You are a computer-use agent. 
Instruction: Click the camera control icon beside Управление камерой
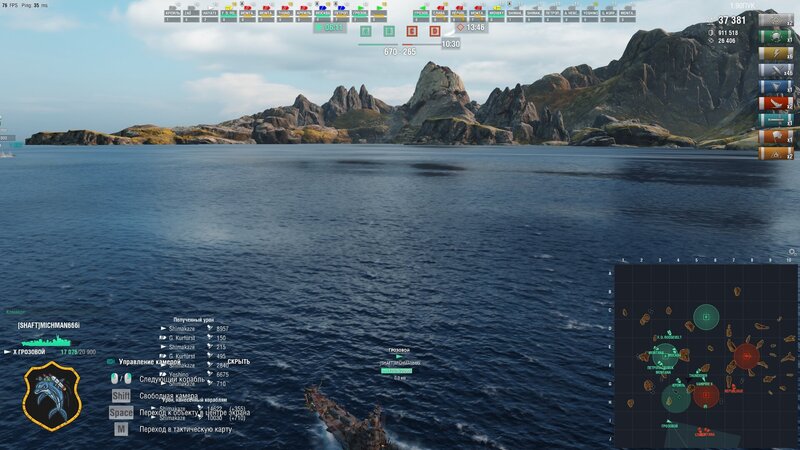(111, 362)
